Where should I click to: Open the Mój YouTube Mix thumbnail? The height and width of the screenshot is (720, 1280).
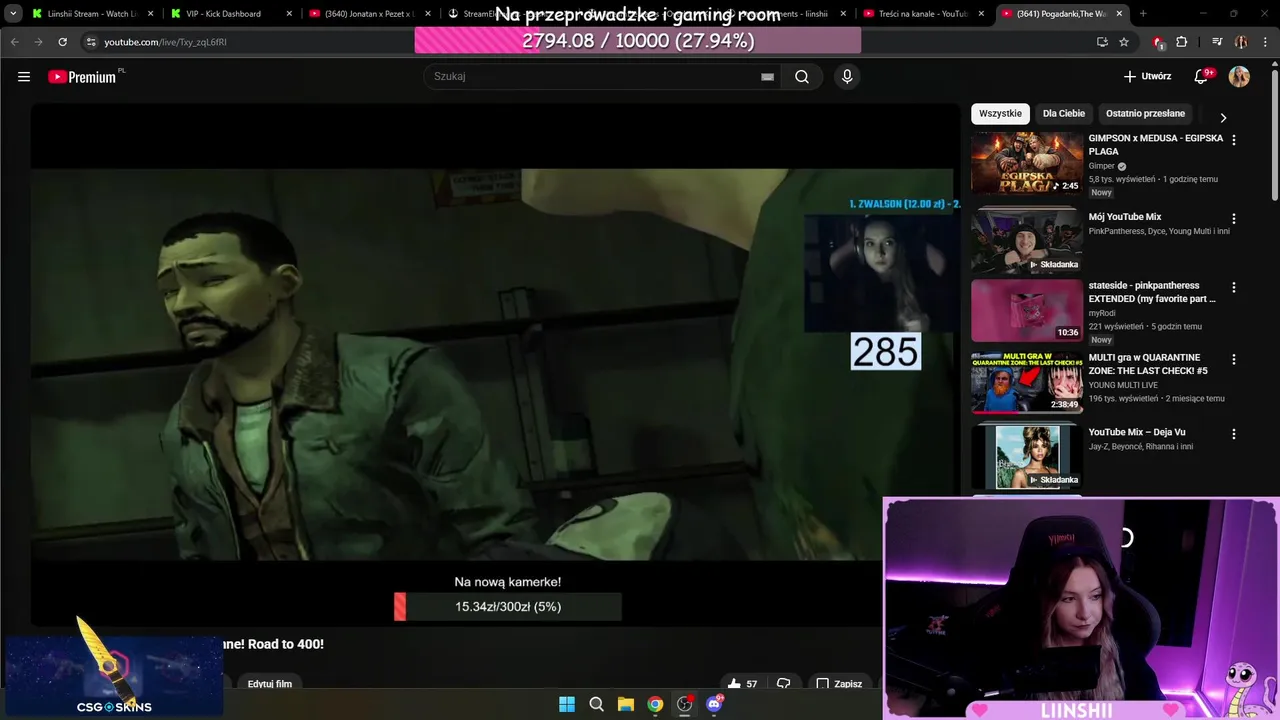point(1027,241)
